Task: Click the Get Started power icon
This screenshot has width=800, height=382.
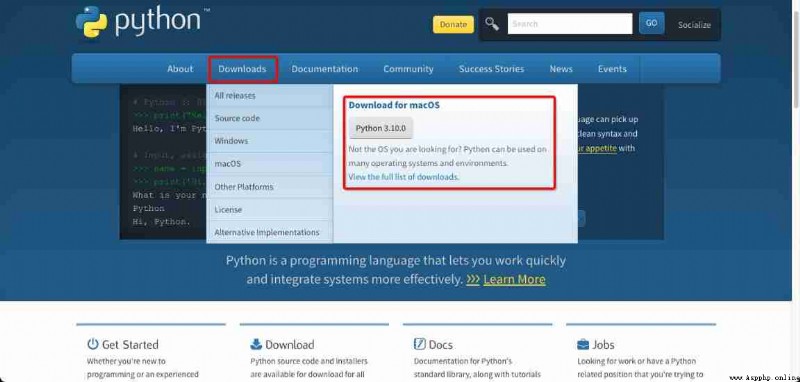Action: (x=92, y=344)
